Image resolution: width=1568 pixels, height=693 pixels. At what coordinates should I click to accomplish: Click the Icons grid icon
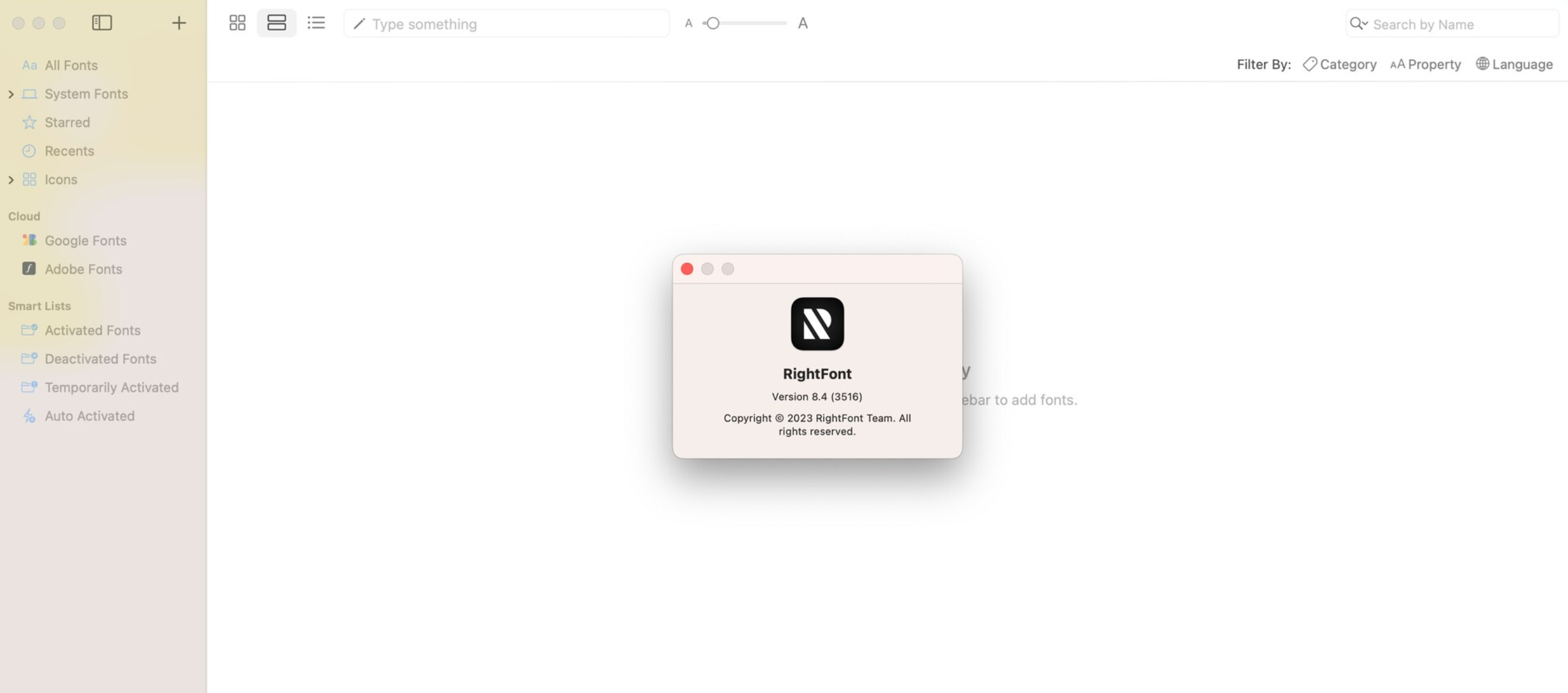(x=29, y=179)
